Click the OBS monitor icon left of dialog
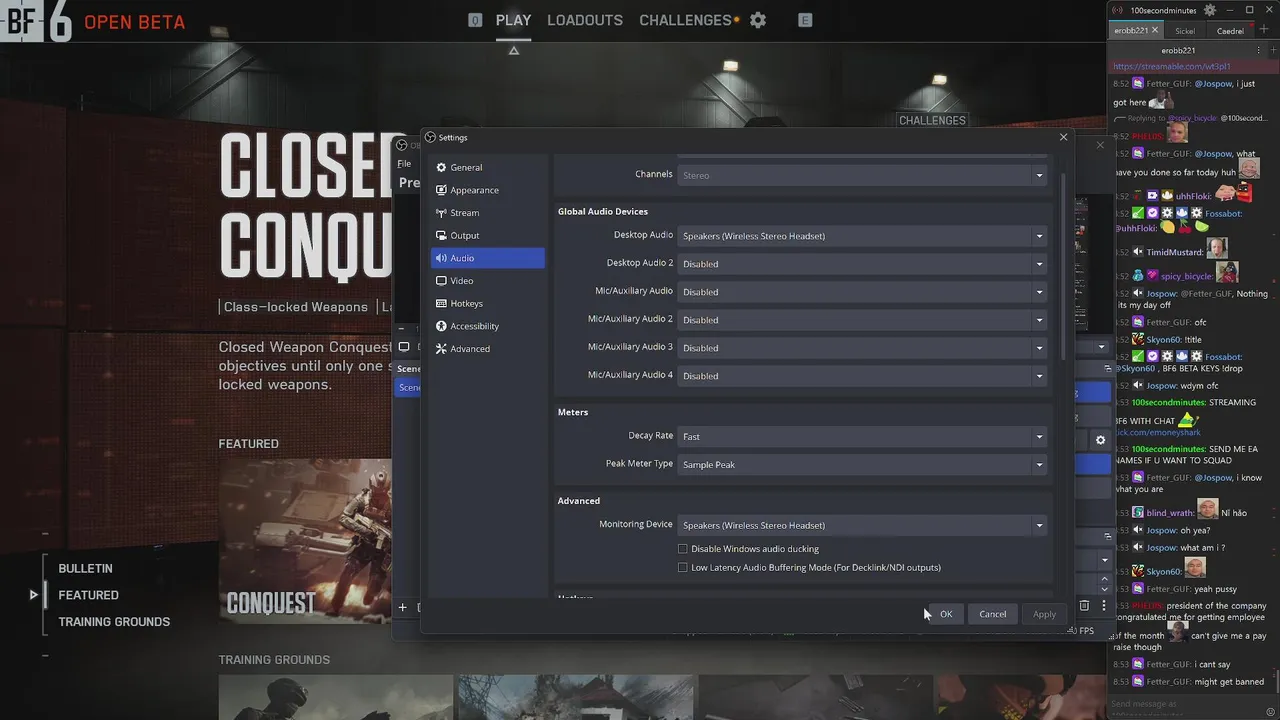Screen dimensions: 1280x720 click(x=404, y=347)
